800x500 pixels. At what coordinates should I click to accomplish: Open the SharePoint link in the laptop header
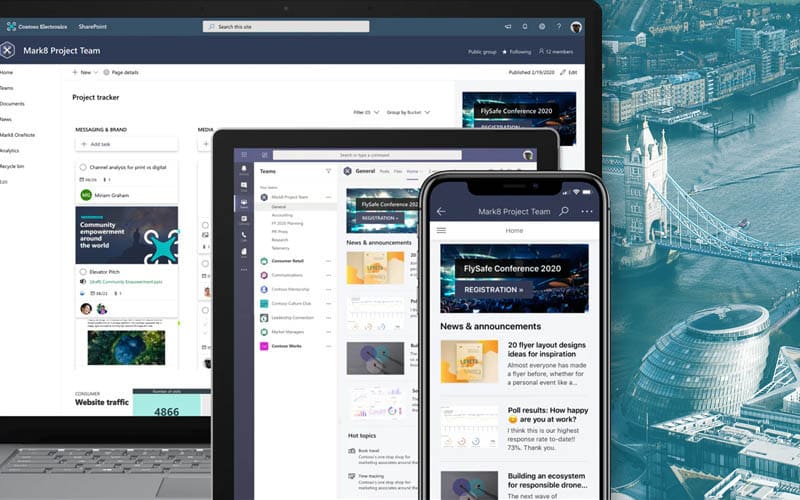(x=93, y=27)
